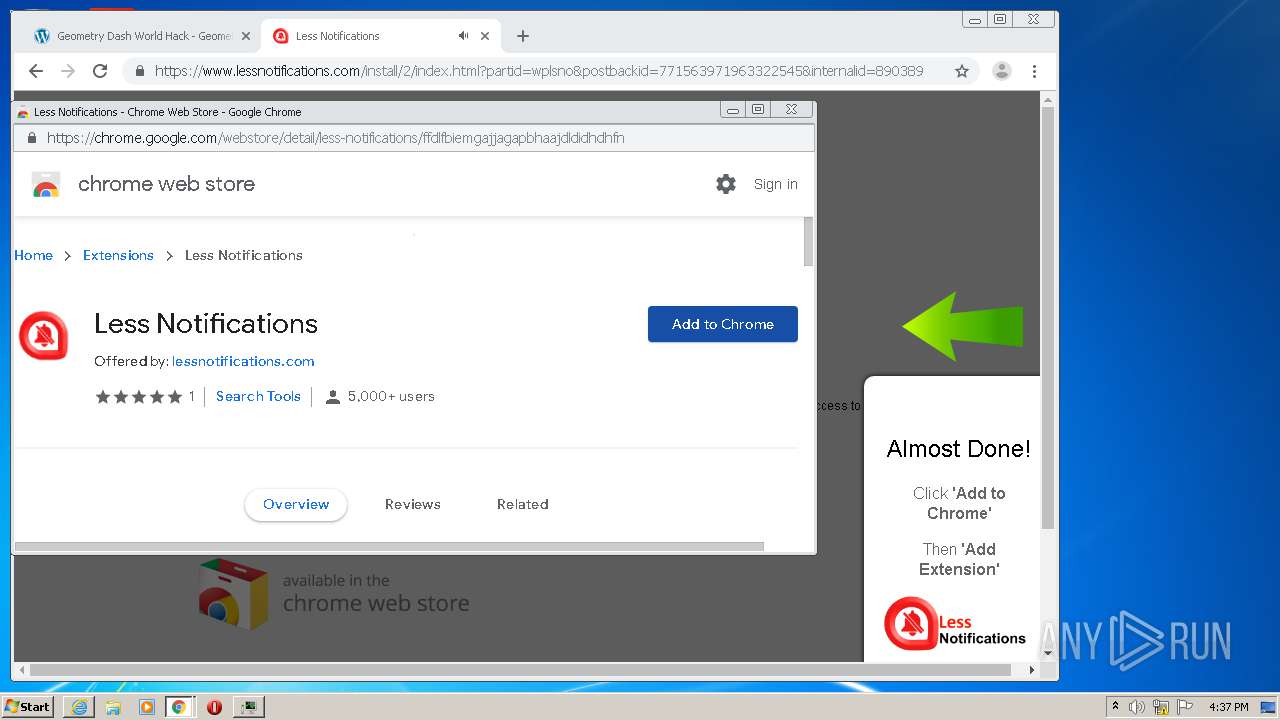Click the five-star rating
Viewport: 1280px width, 720px height.
pos(139,397)
